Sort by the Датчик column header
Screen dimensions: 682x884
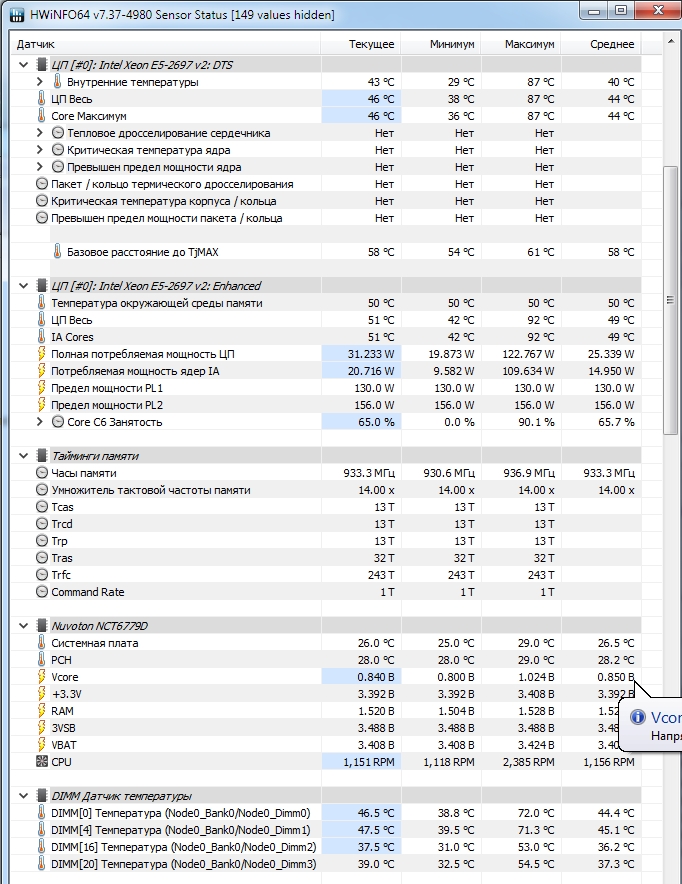[x=165, y=44]
